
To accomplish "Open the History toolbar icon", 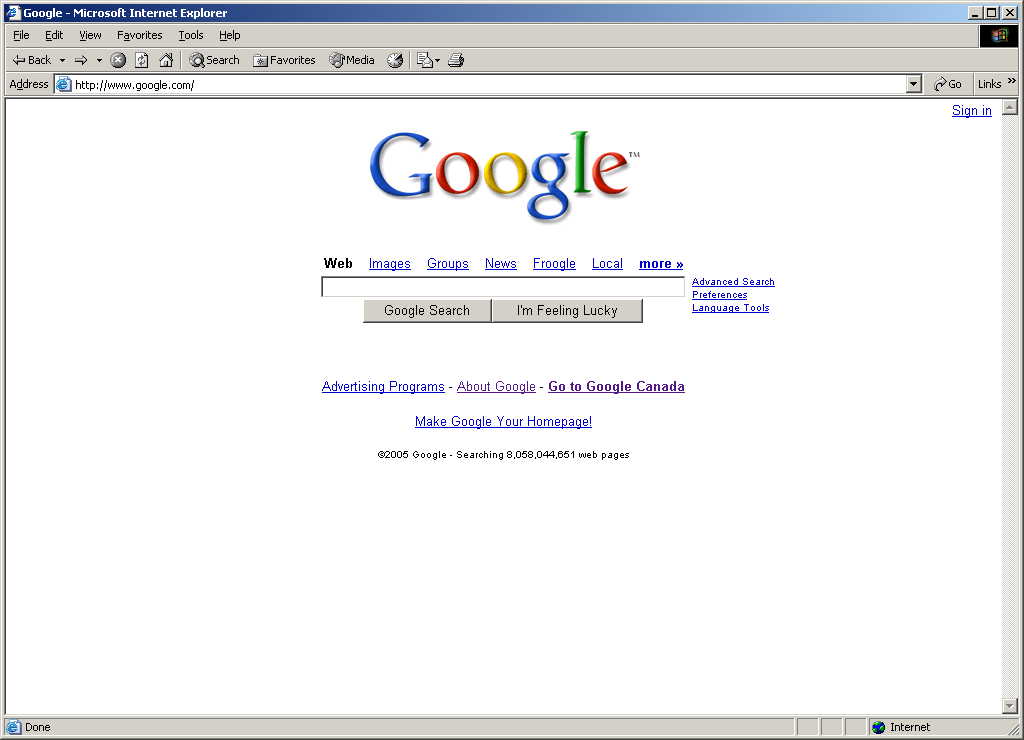I will click(x=395, y=60).
